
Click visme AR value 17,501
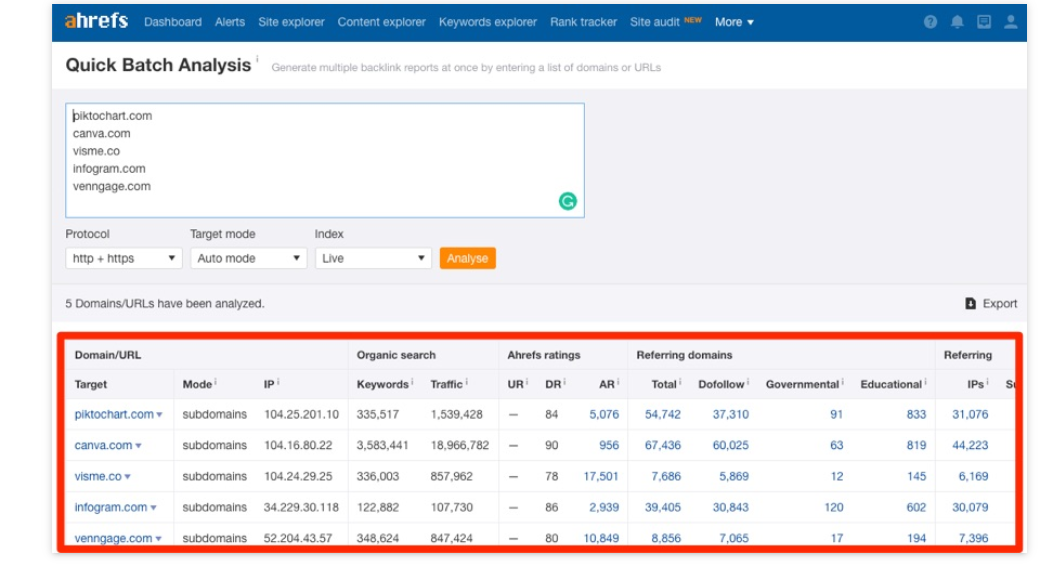click(601, 477)
